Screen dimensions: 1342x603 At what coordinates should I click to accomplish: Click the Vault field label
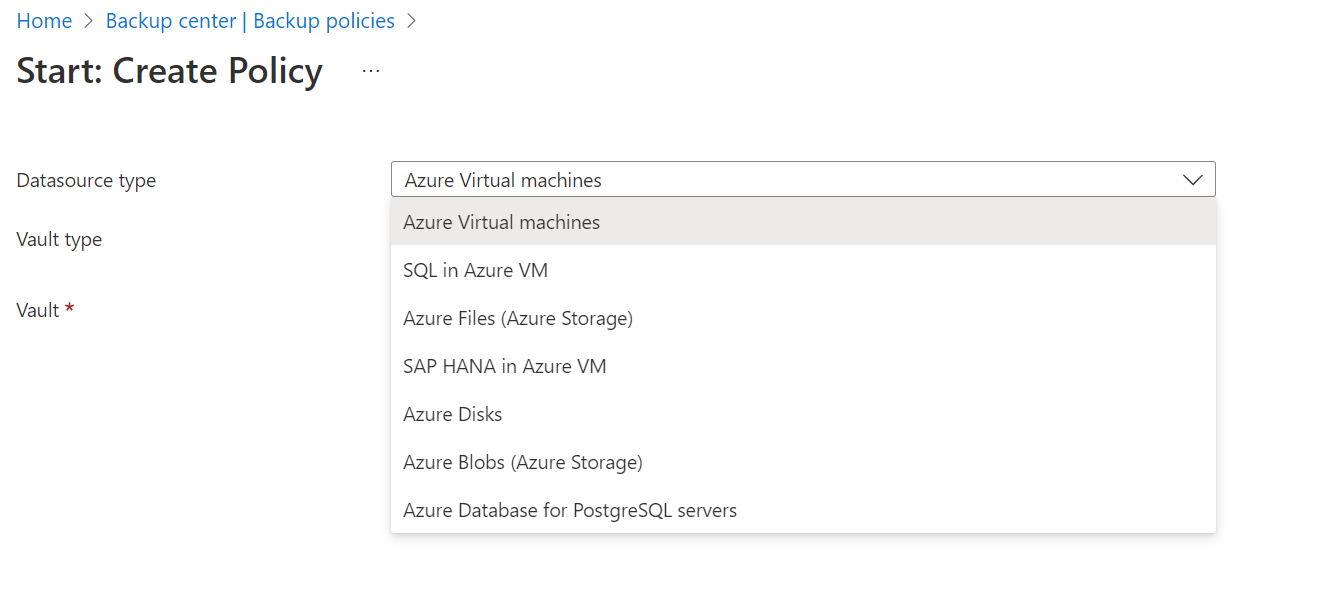[38, 311]
